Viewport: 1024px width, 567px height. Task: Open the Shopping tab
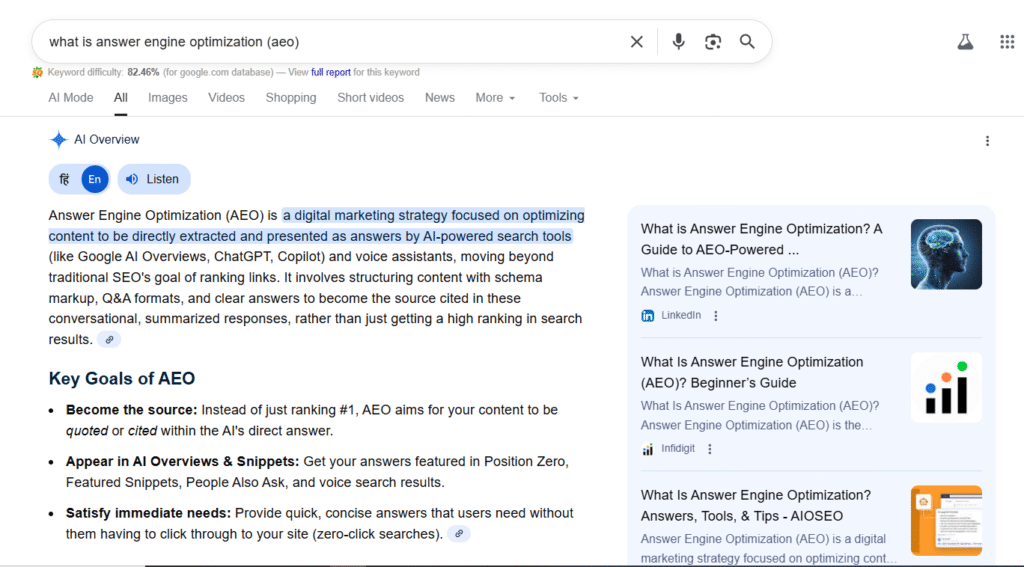[x=291, y=98]
